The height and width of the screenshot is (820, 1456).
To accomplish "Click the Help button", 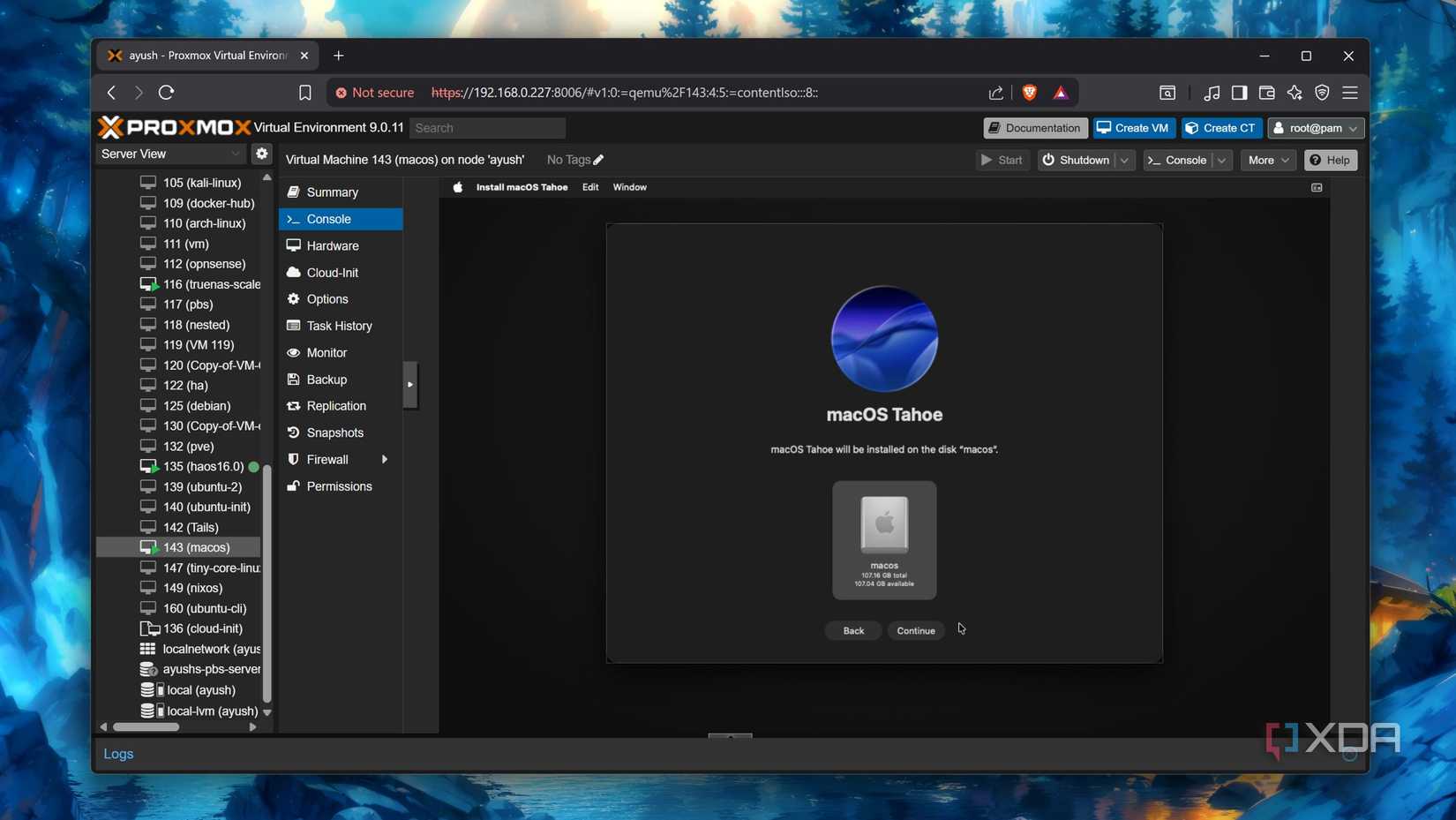I will (1331, 161).
